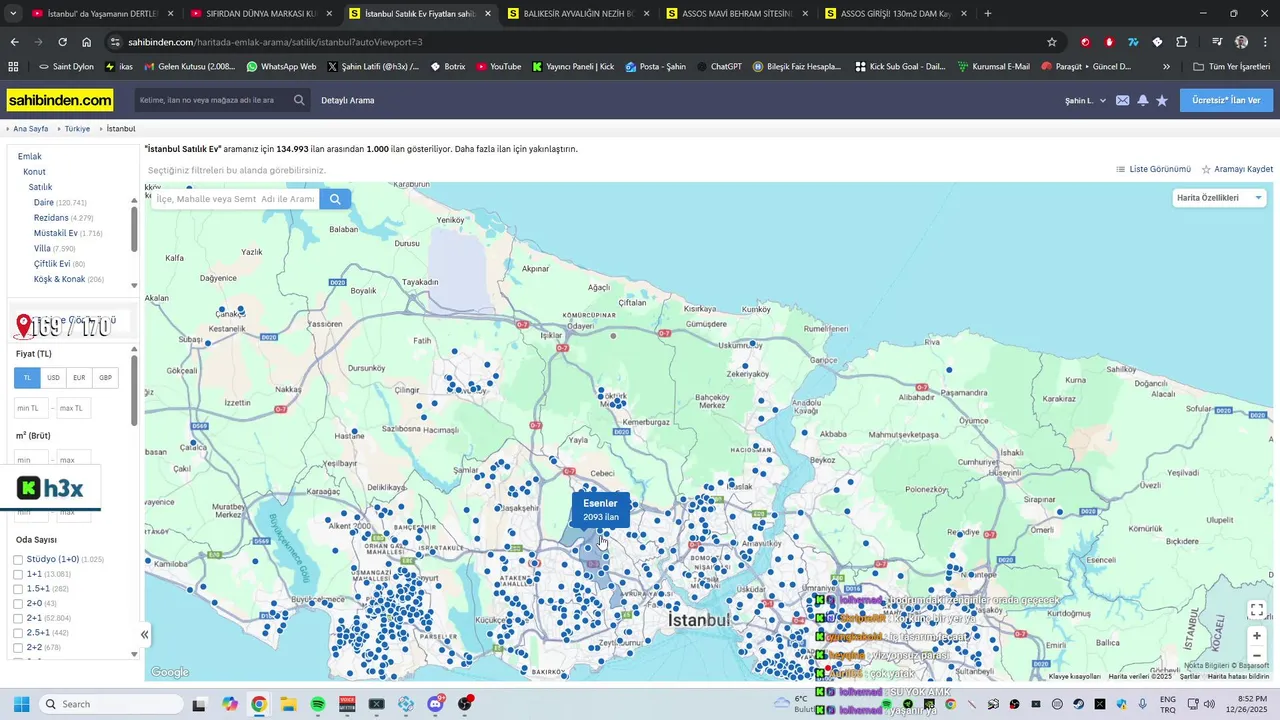This screenshot has height=720, width=1280.
Task: Check the 1+1 room option
Action: [18, 574]
